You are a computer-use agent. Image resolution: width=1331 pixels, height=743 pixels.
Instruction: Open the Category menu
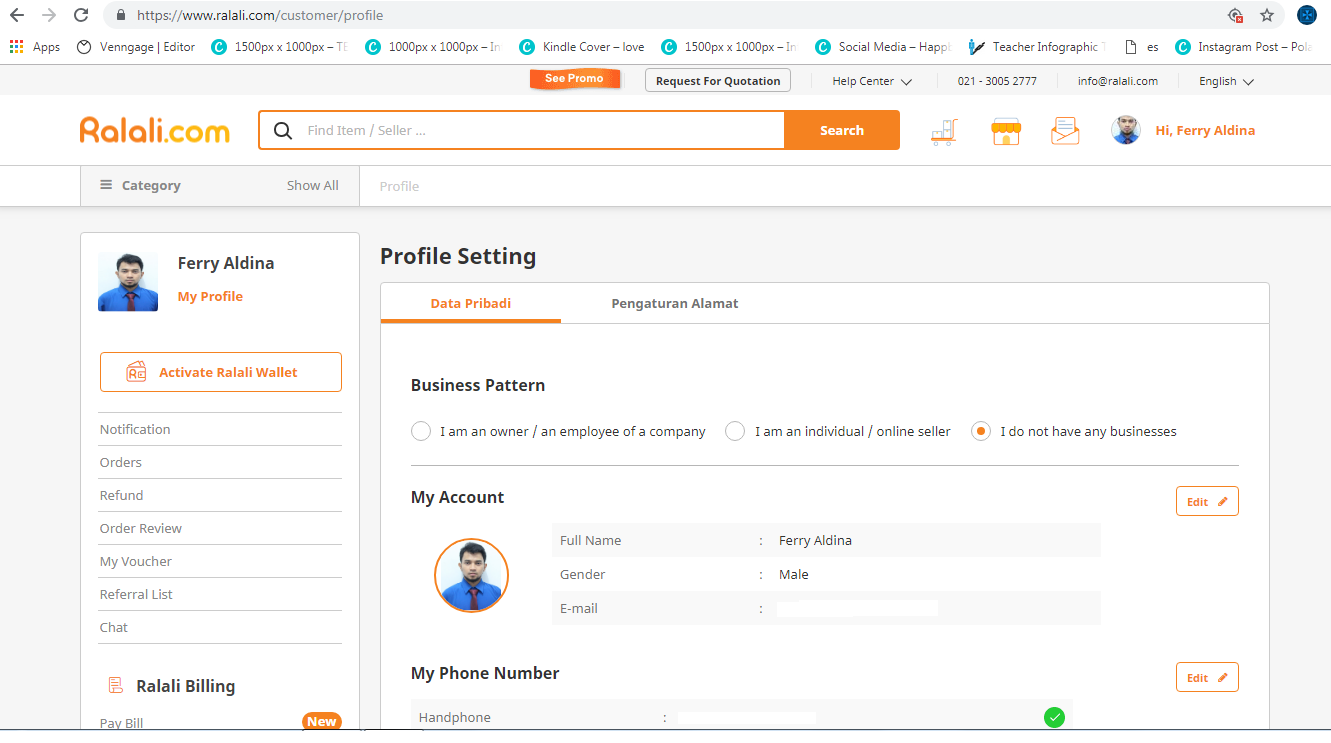pyautogui.click(x=141, y=185)
